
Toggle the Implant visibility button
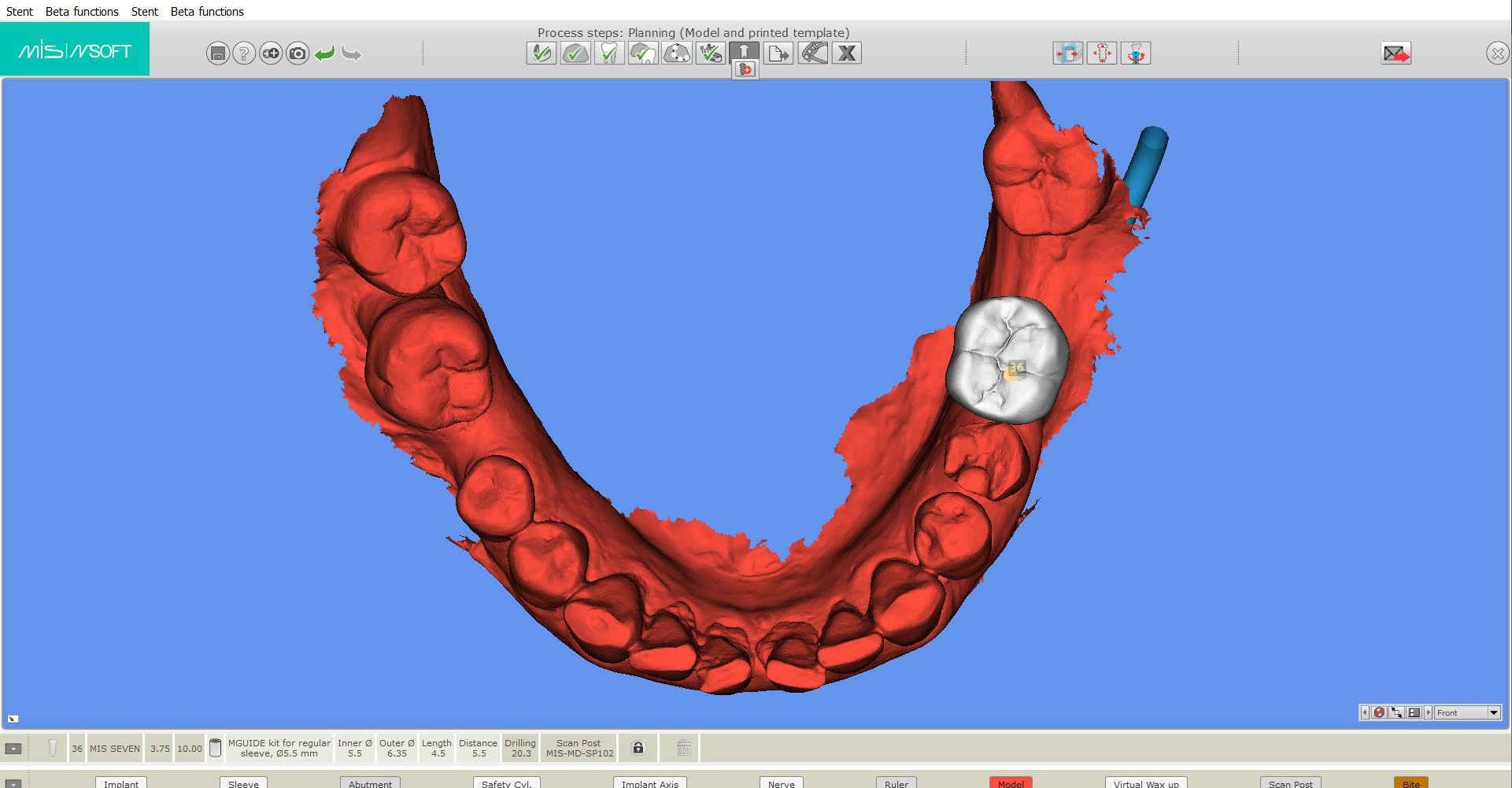(121, 783)
